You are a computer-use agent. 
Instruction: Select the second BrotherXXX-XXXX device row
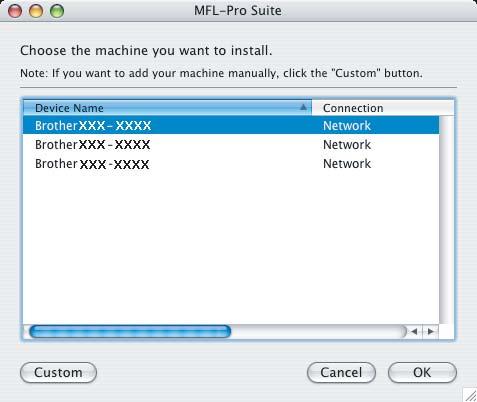(x=231, y=145)
